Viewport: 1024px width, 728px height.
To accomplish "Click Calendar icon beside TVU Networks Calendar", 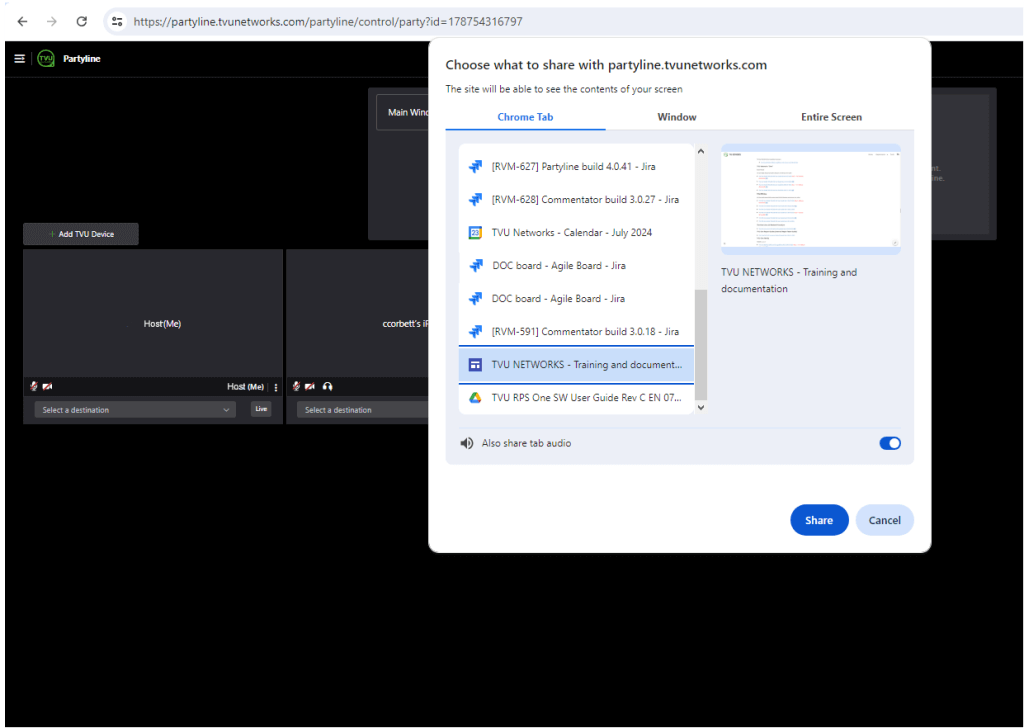I will pos(475,232).
